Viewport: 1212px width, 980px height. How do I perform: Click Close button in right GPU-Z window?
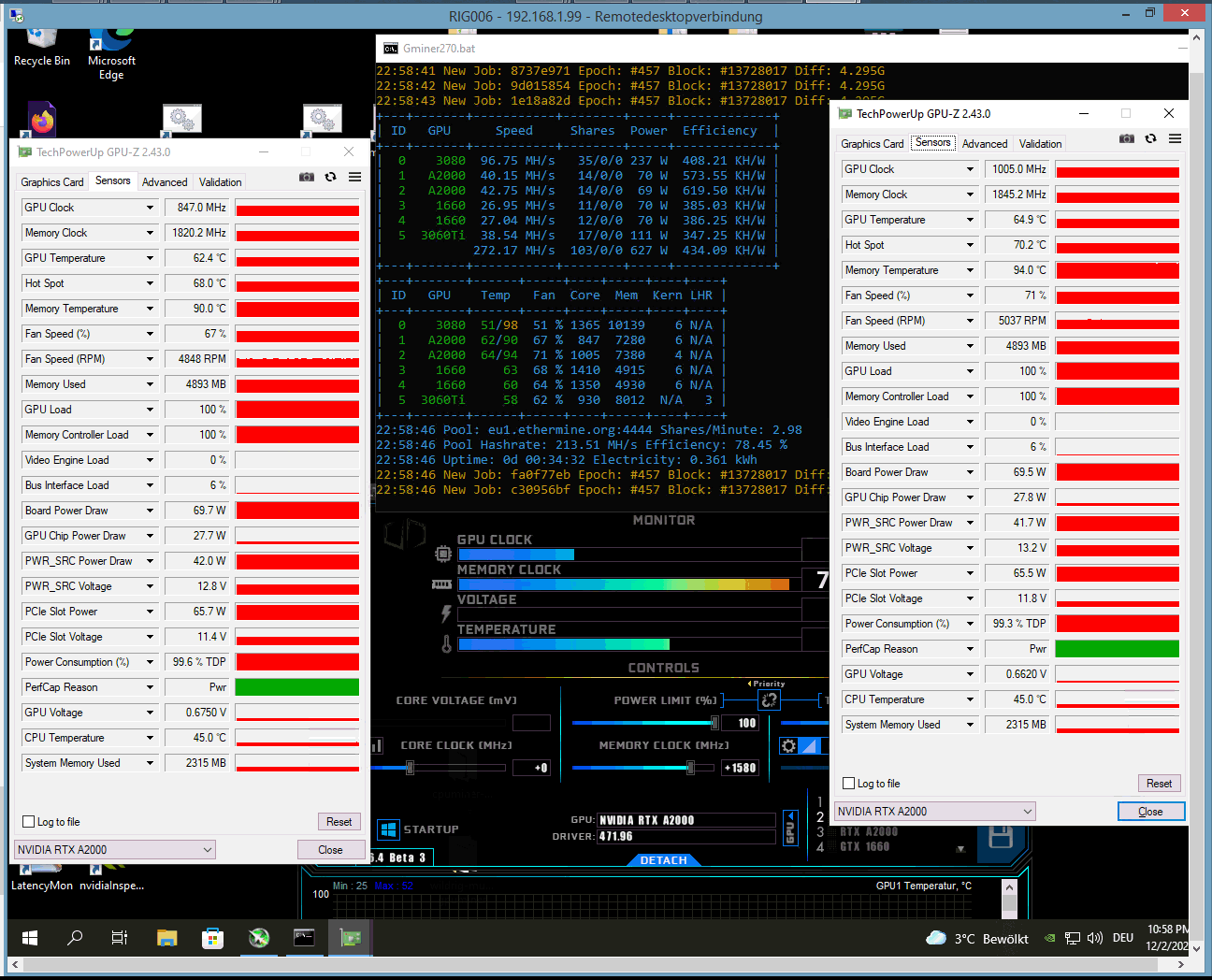1151,812
